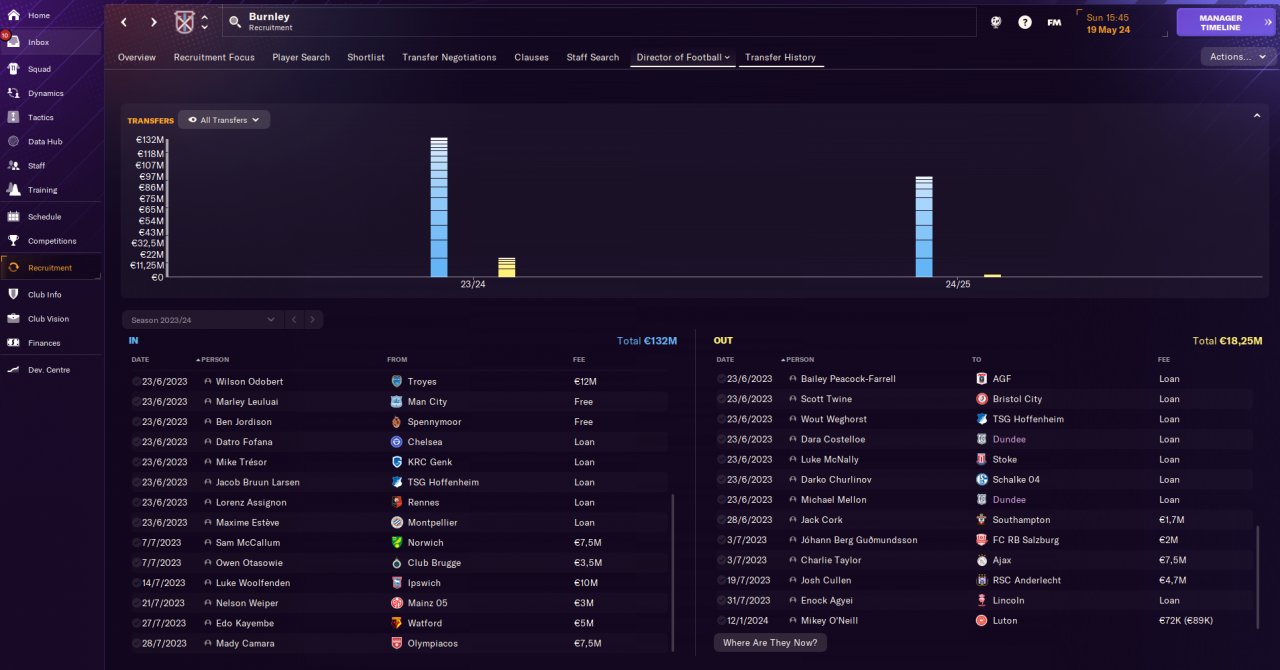This screenshot has width=1280, height=670.
Task: Go to the previous season arrow
Action: 294,320
